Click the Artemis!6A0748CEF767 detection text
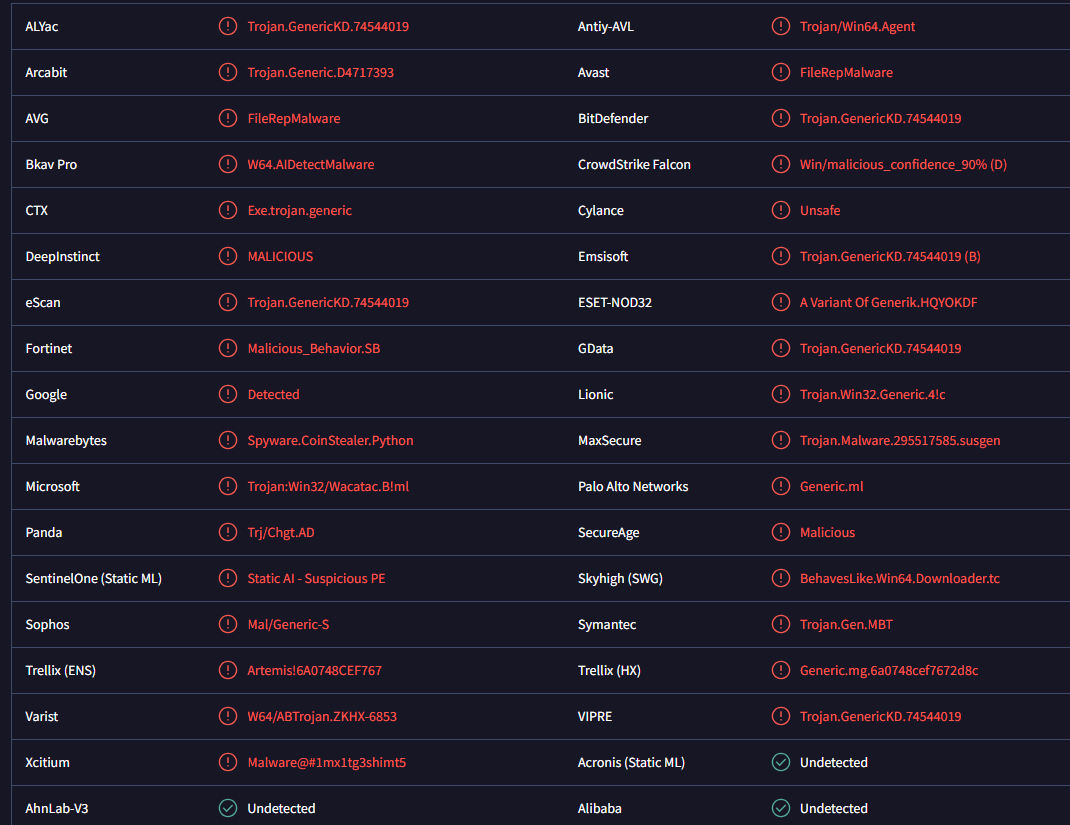Screen dimensions: 1070x825 click(314, 671)
